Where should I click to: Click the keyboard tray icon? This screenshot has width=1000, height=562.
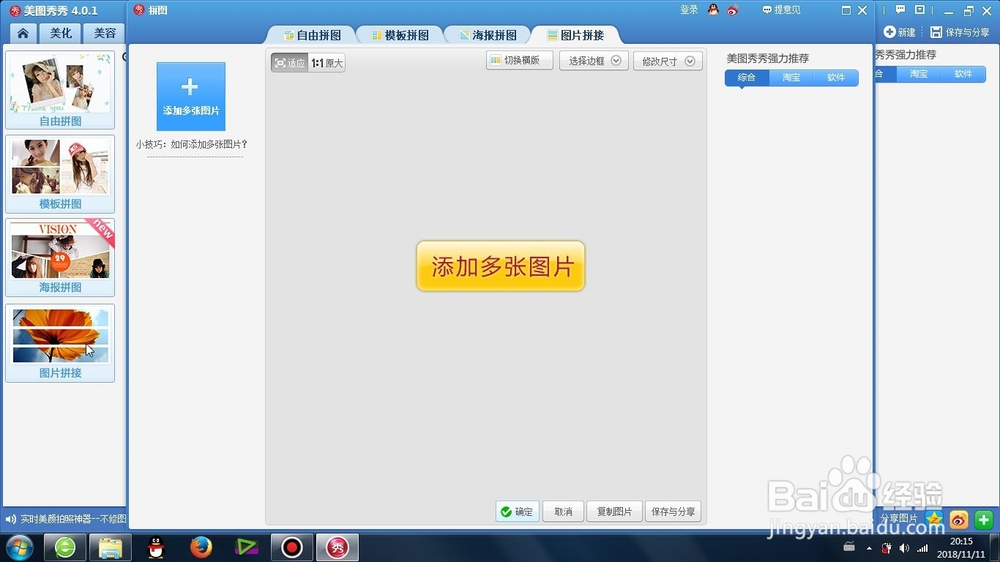point(849,547)
